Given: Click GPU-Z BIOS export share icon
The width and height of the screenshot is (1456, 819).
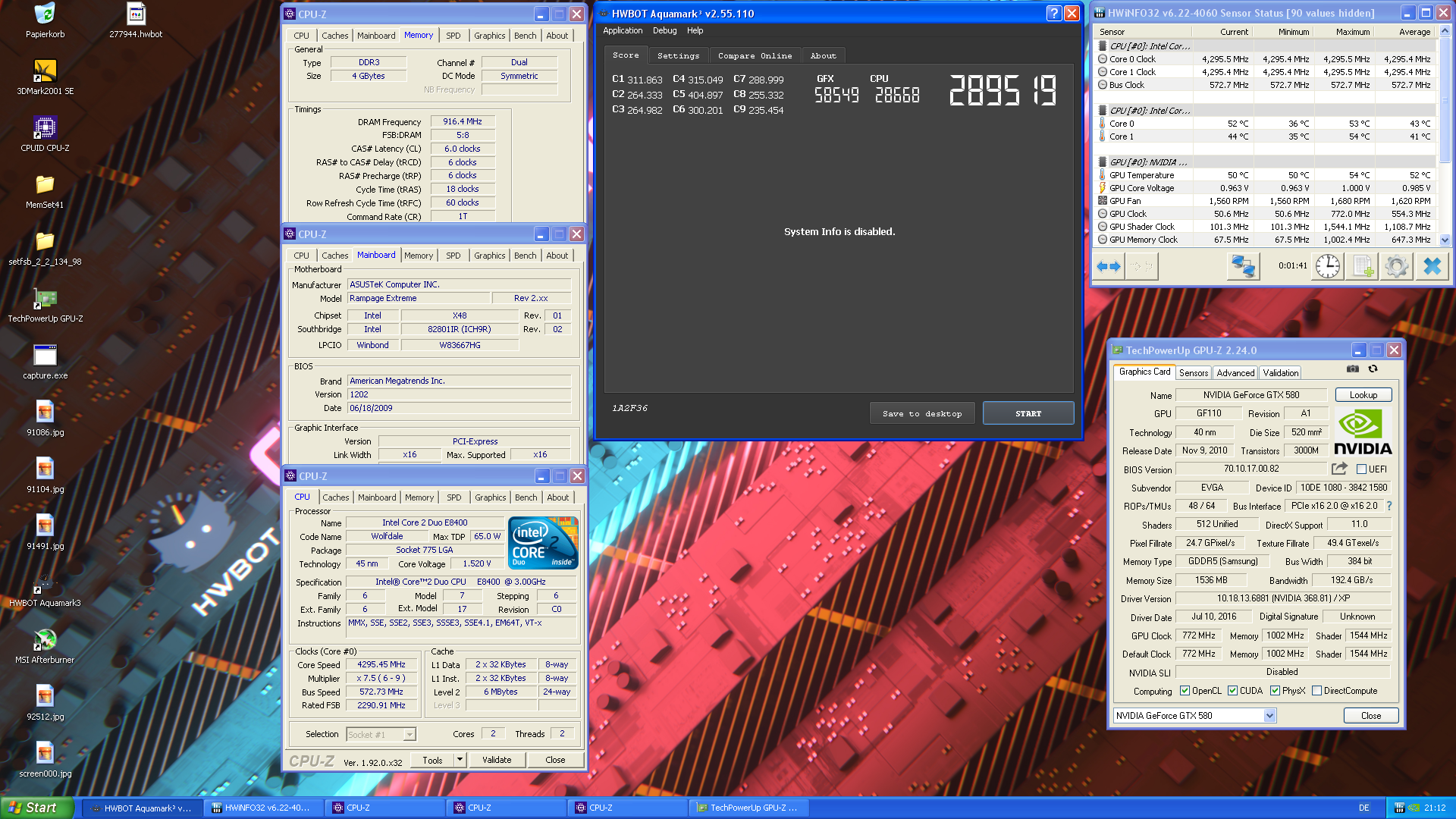Looking at the screenshot, I should point(1339,469).
